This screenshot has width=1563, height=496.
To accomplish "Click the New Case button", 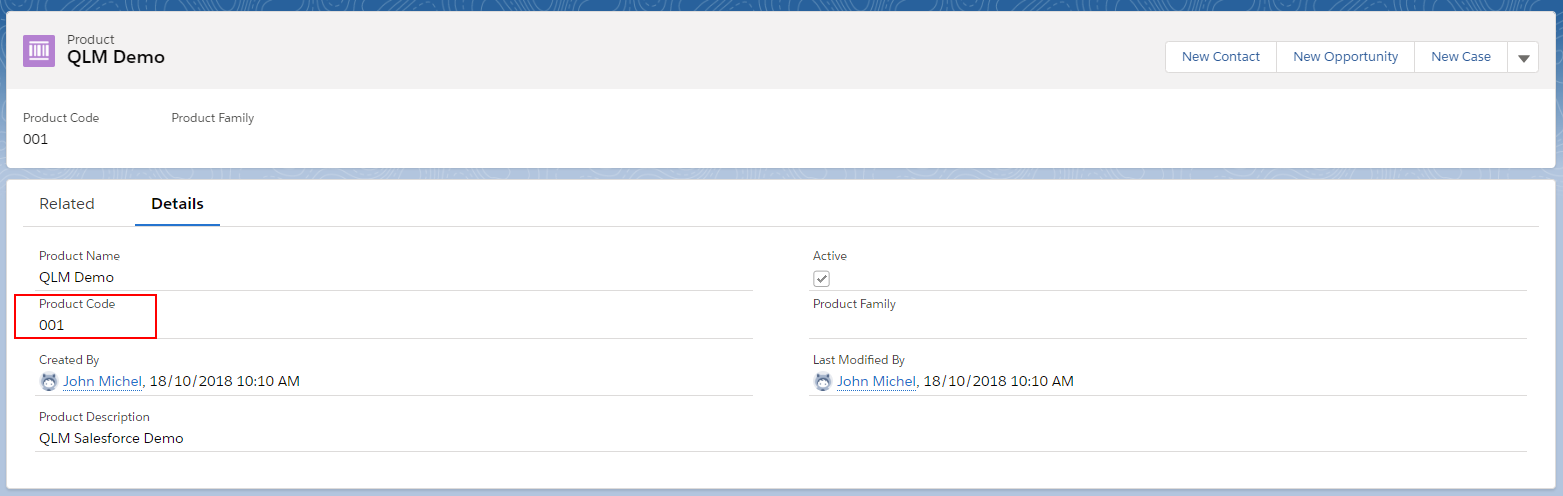I will [1461, 57].
